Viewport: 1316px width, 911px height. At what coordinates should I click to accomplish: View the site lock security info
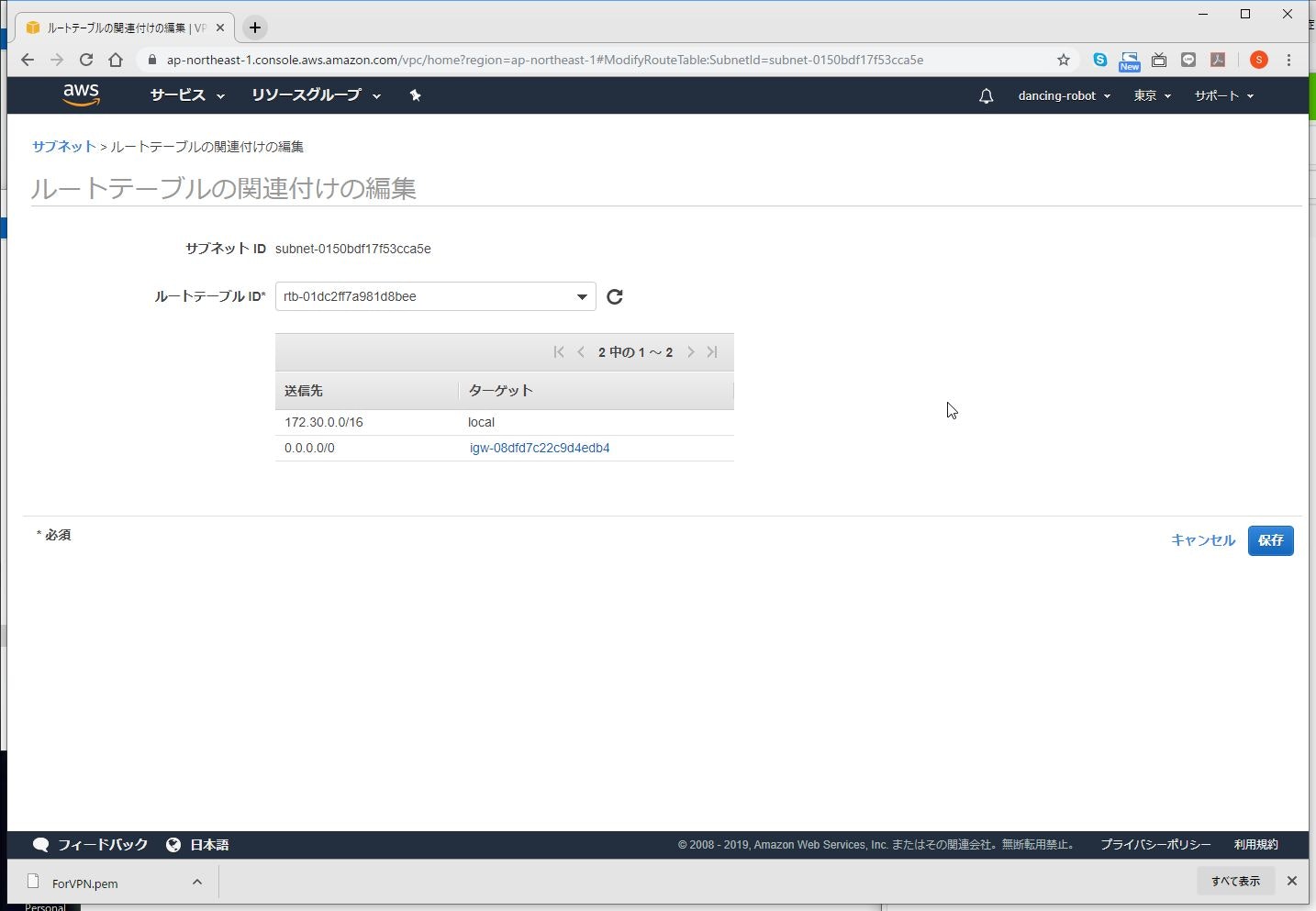[152, 60]
